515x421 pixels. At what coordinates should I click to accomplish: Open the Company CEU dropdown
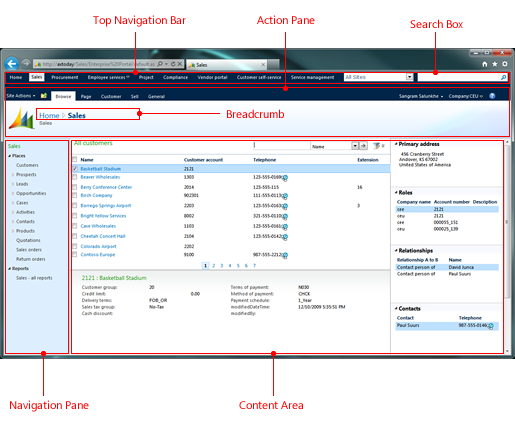point(465,96)
